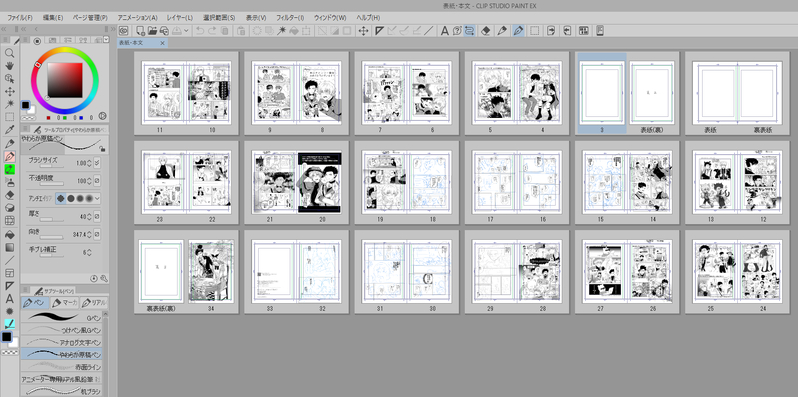Close the 表紙・本文 document tab
The width and height of the screenshot is (798, 397).
(x=162, y=43)
